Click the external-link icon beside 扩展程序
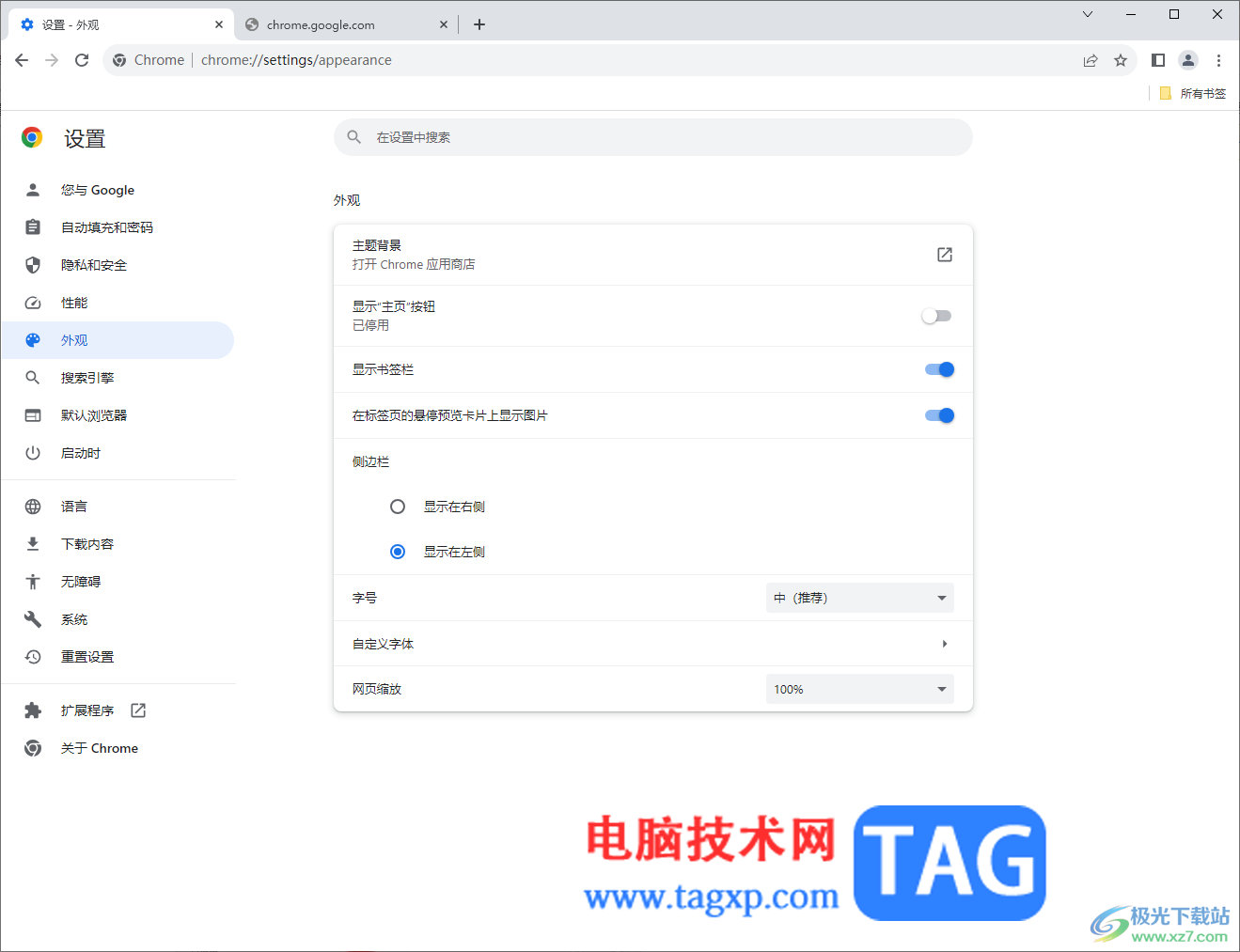Image resolution: width=1240 pixels, height=952 pixels. (x=138, y=710)
